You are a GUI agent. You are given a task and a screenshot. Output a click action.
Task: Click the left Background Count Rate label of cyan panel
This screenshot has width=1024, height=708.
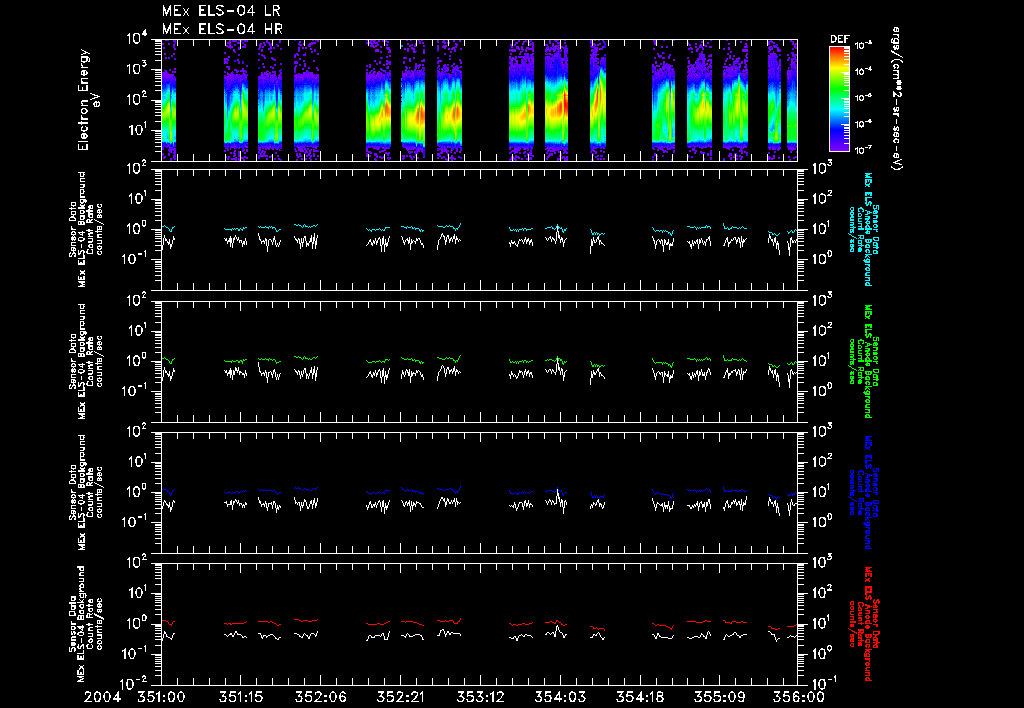86,229
